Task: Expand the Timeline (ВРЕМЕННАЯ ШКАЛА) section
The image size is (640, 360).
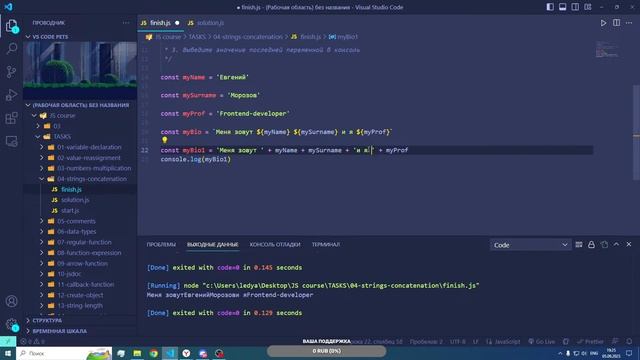Action: (x=80, y=331)
